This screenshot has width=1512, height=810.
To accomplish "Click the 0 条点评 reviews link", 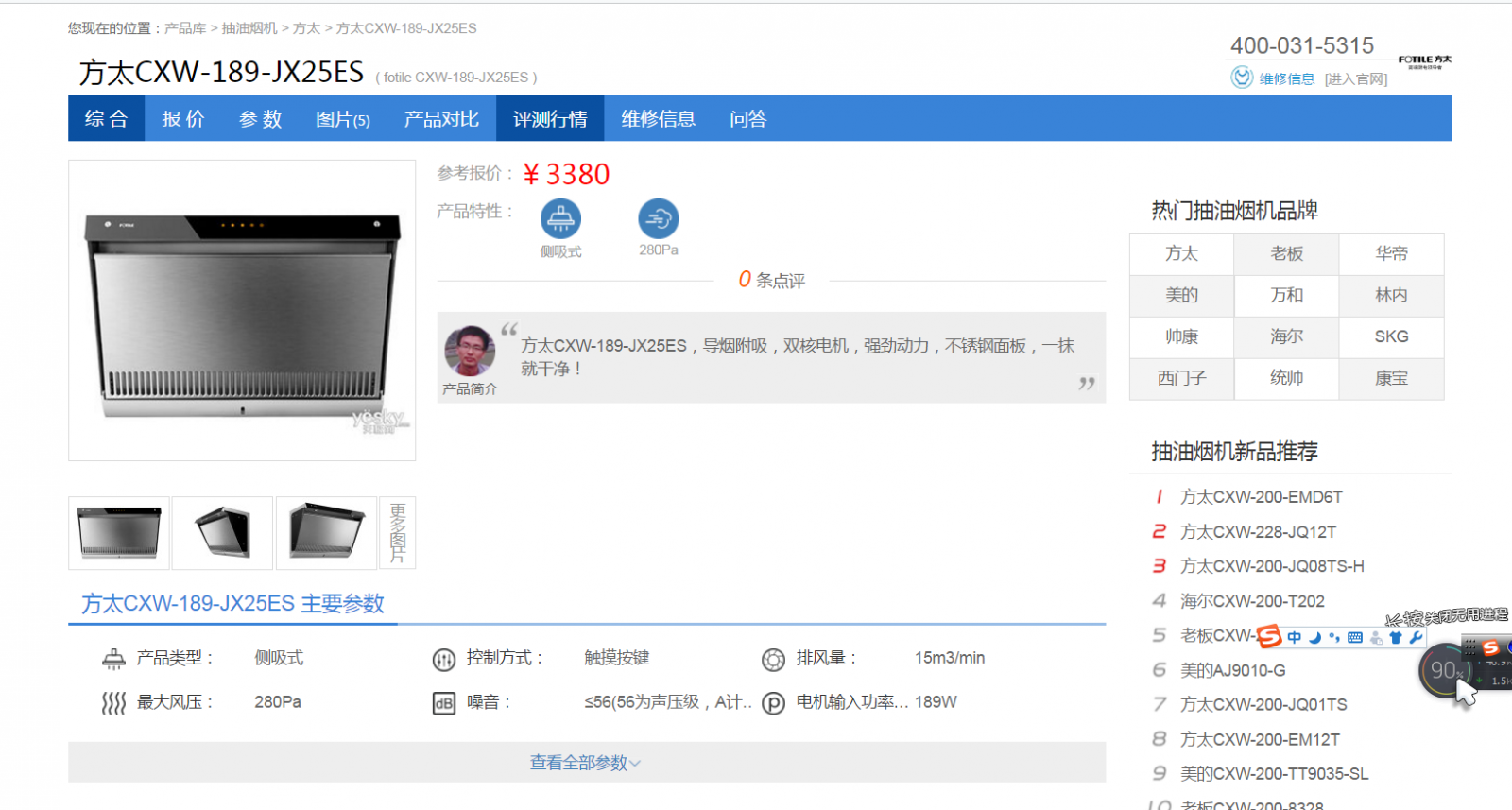I will point(771,280).
